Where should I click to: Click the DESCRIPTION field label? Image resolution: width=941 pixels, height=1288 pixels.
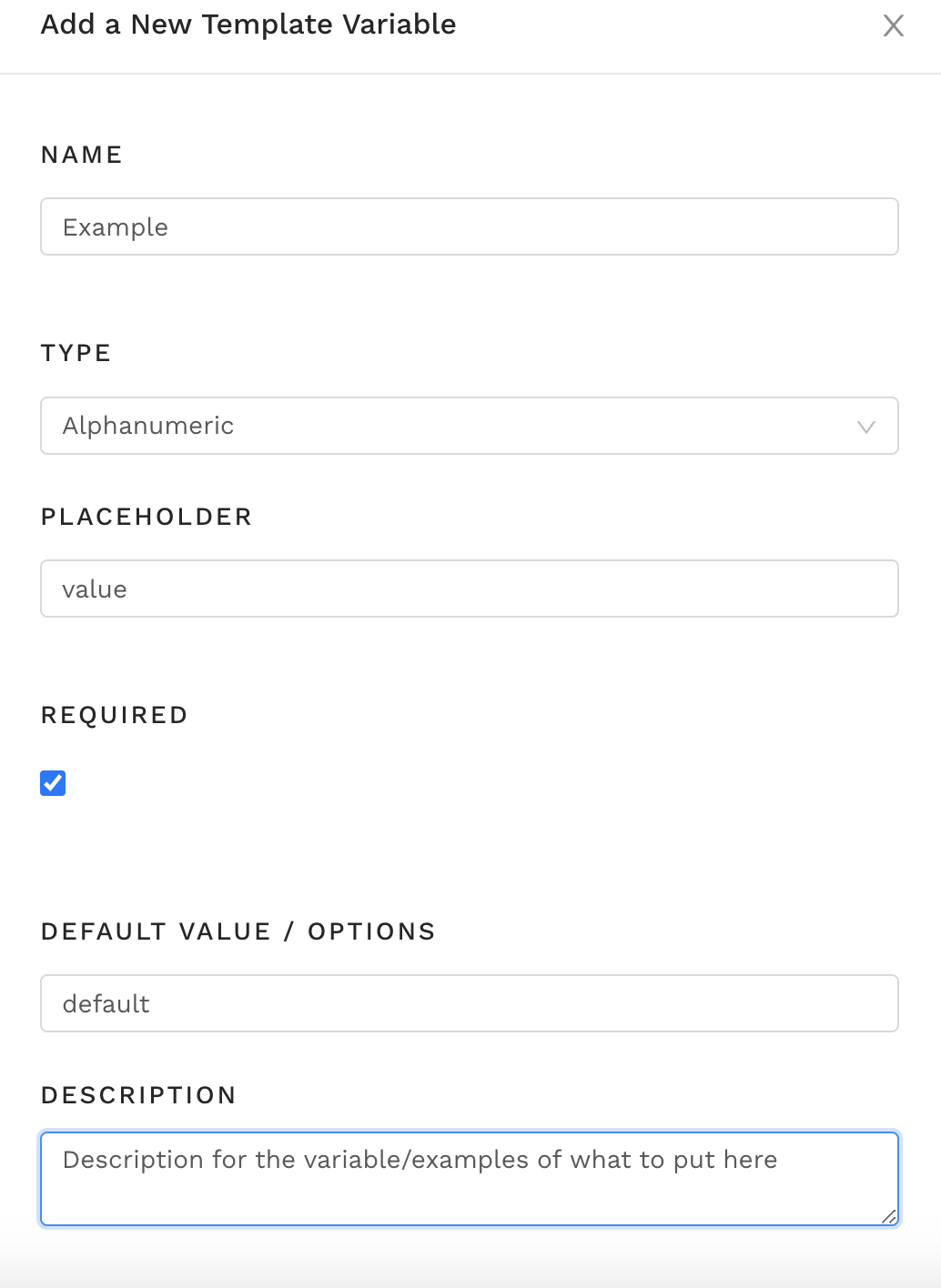click(x=139, y=1095)
